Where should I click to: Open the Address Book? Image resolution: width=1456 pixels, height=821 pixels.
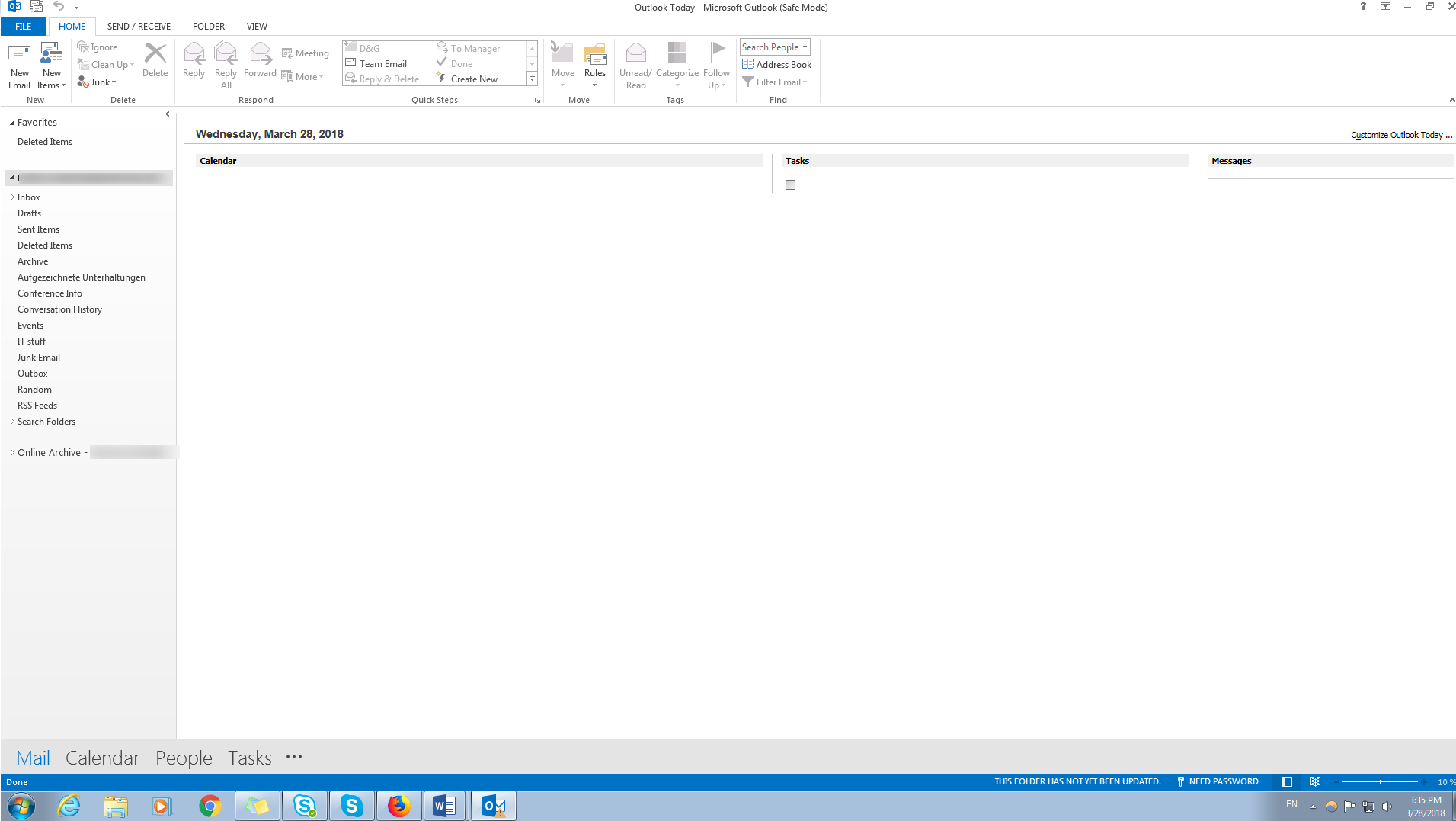click(x=776, y=65)
